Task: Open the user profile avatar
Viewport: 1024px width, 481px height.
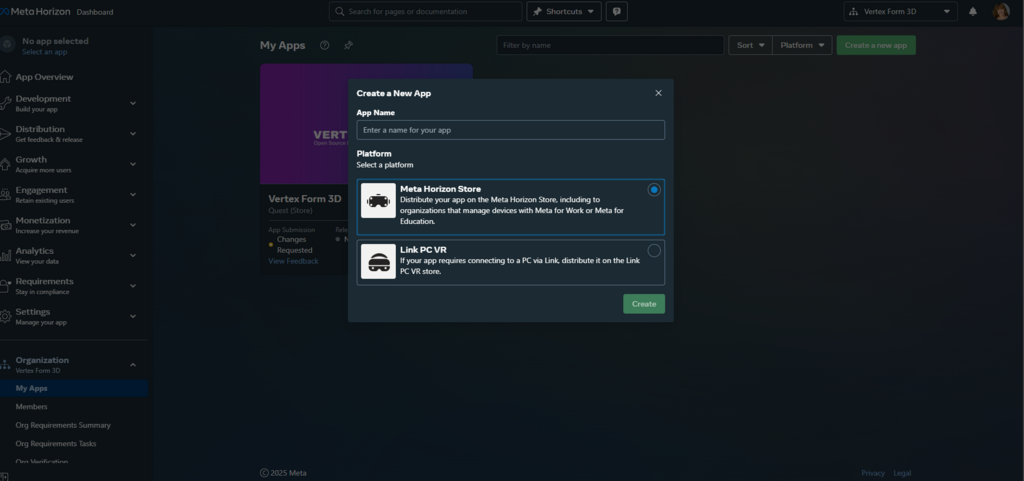Action: coord(1001,12)
